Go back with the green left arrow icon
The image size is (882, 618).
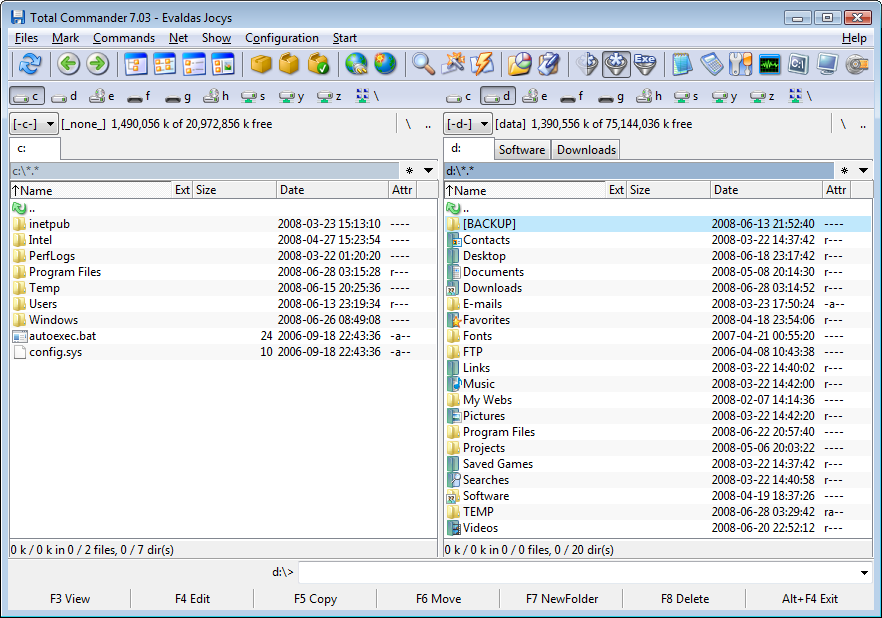click(x=69, y=64)
